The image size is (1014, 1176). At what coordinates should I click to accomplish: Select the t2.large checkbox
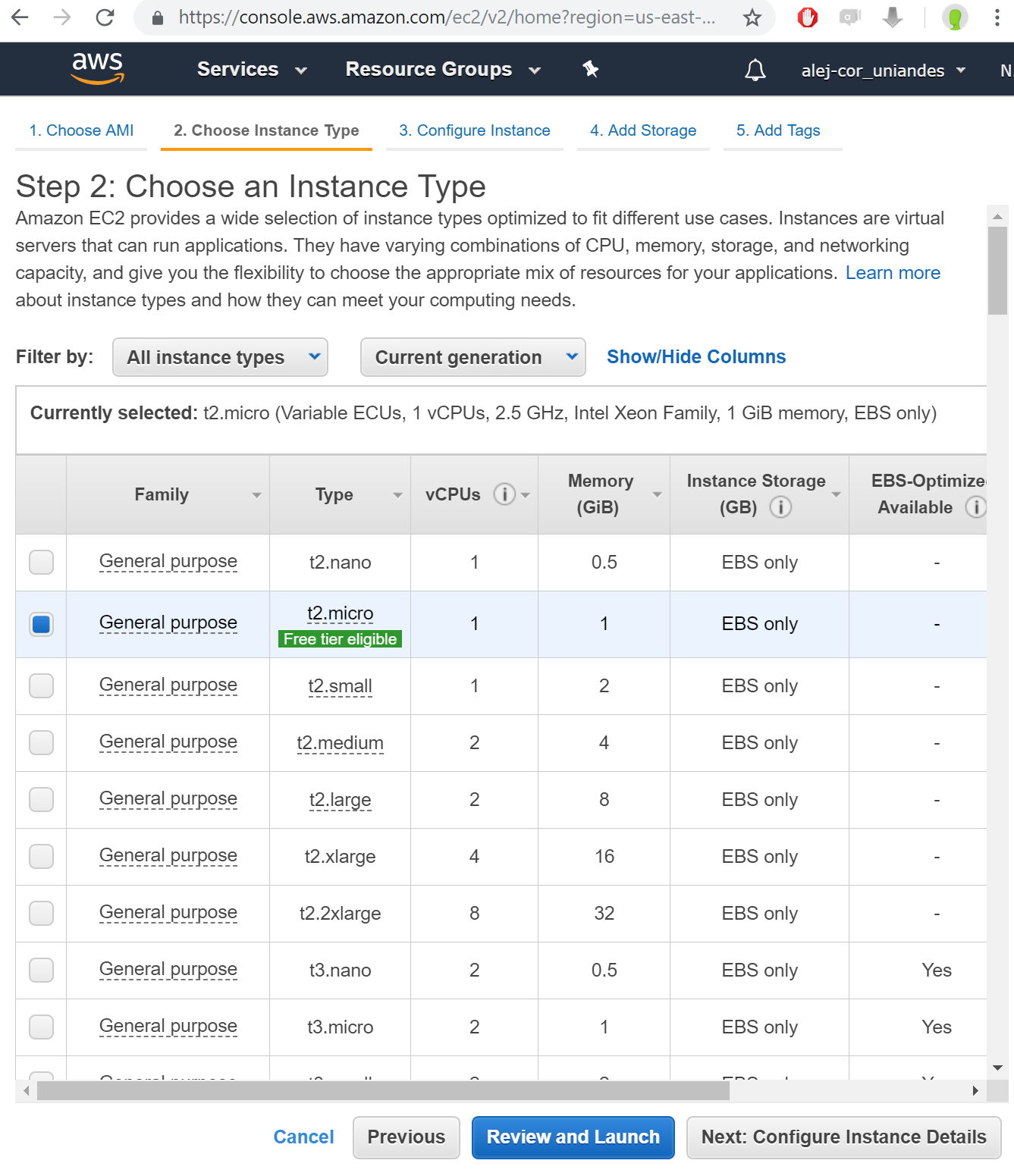[41, 799]
